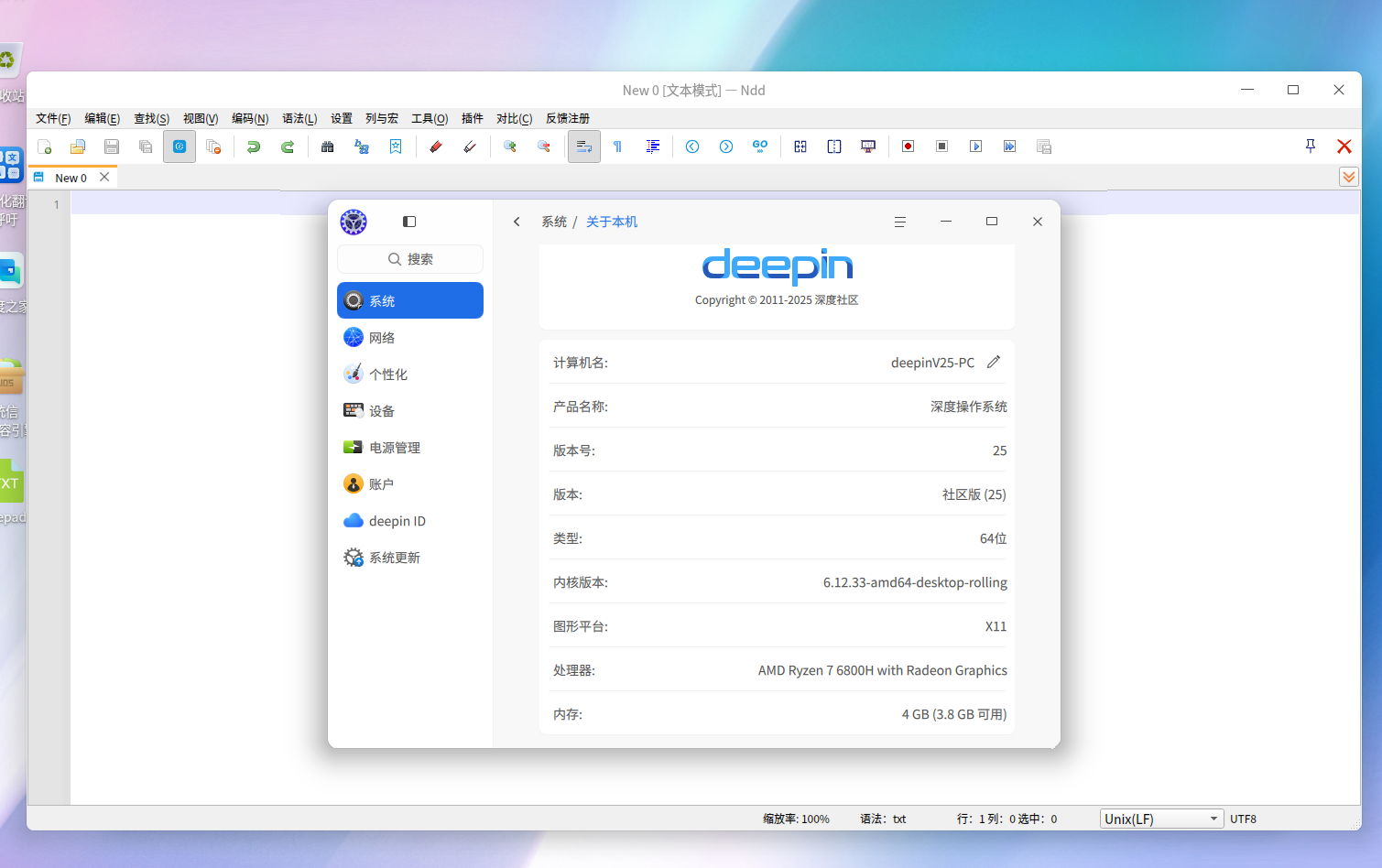Click the 系统 breadcrumb link
1382x868 pixels.
coord(554,222)
